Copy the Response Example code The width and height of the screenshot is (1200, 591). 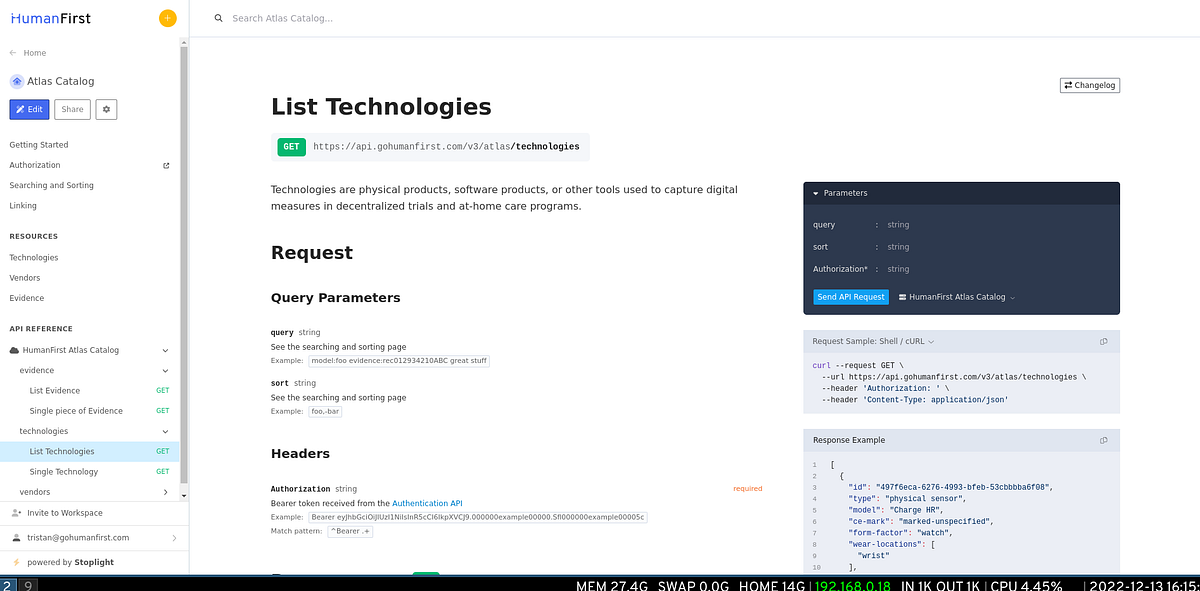(1103, 440)
